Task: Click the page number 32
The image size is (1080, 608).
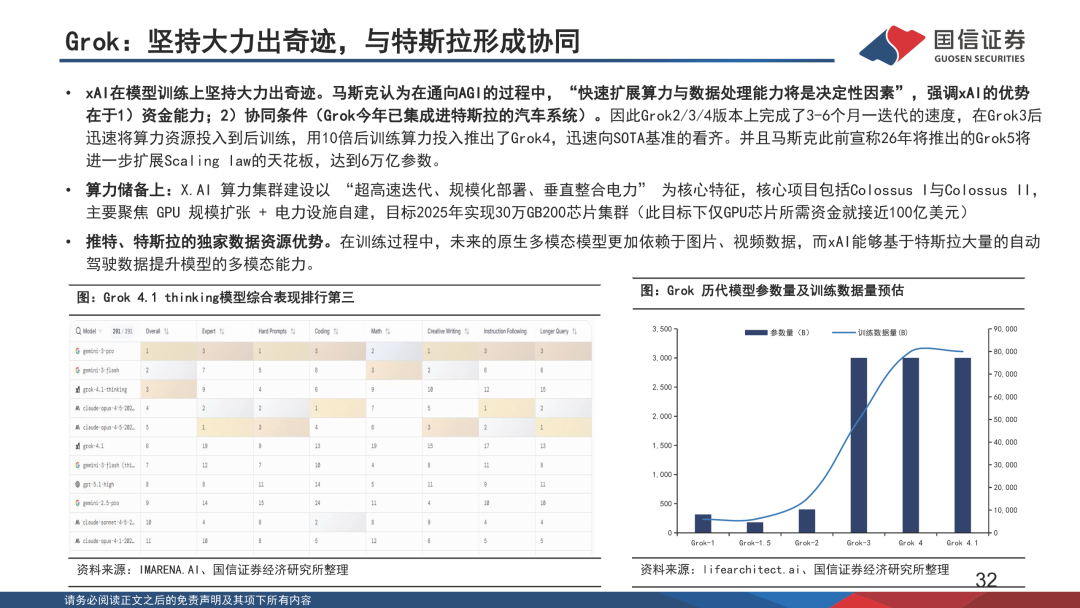Action: point(986,580)
